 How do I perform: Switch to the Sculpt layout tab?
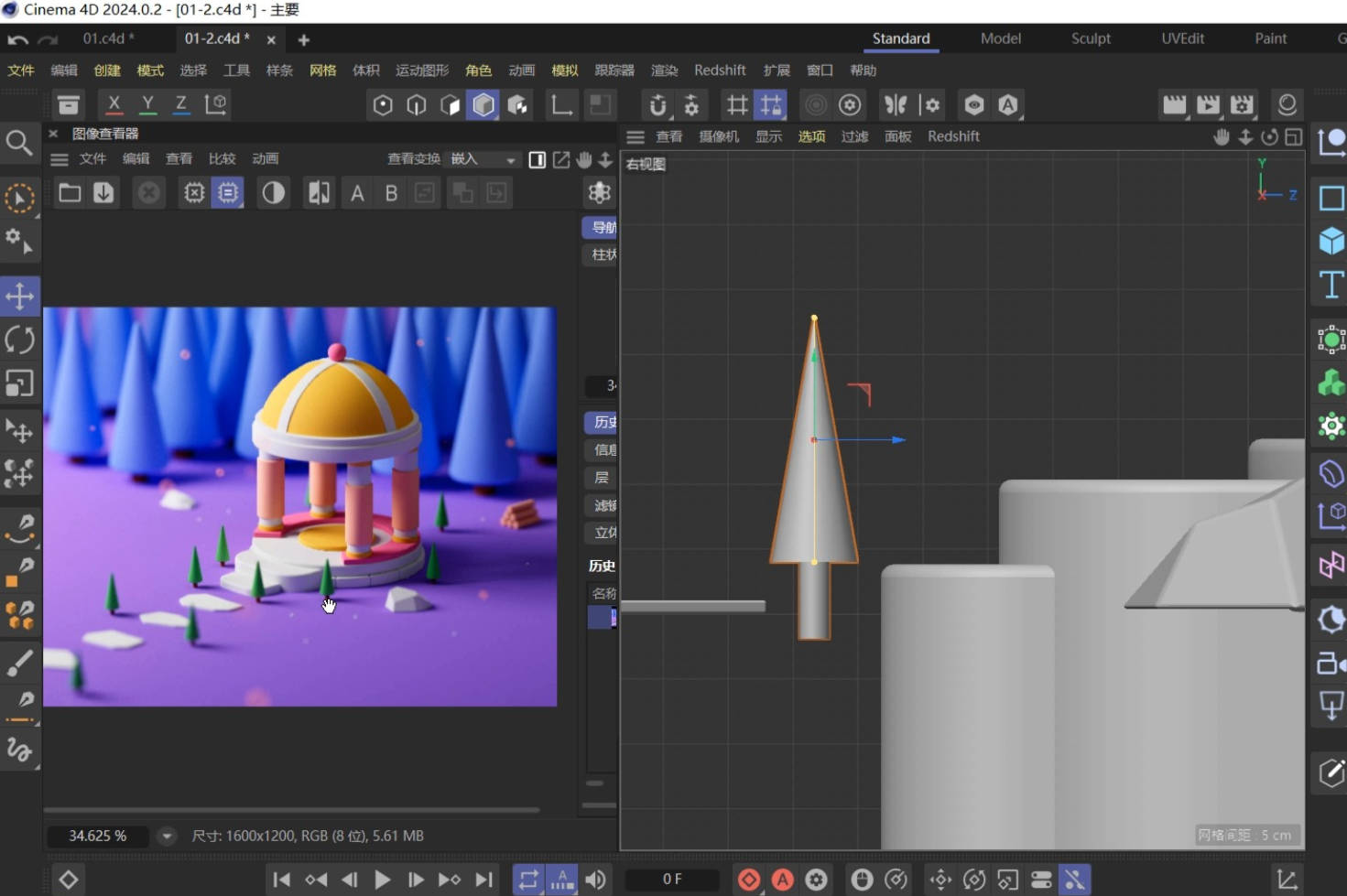tap(1091, 38)
